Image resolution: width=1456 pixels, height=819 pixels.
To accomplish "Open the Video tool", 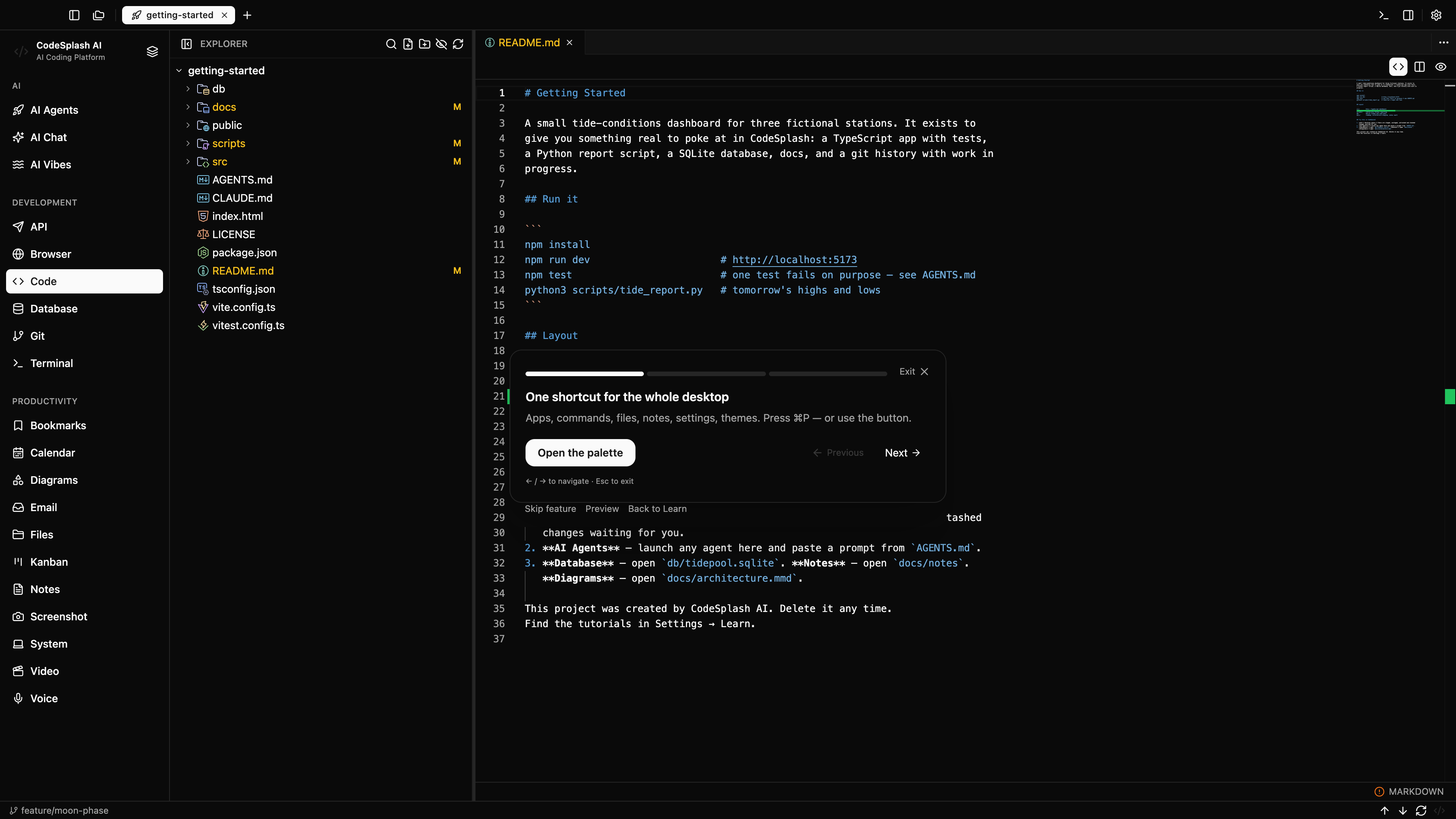I will (84, 671).
